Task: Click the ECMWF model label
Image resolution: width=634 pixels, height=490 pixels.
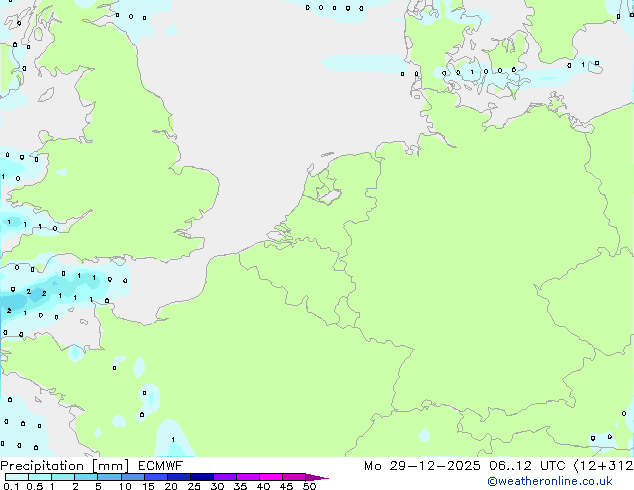Action: point(161,466)
